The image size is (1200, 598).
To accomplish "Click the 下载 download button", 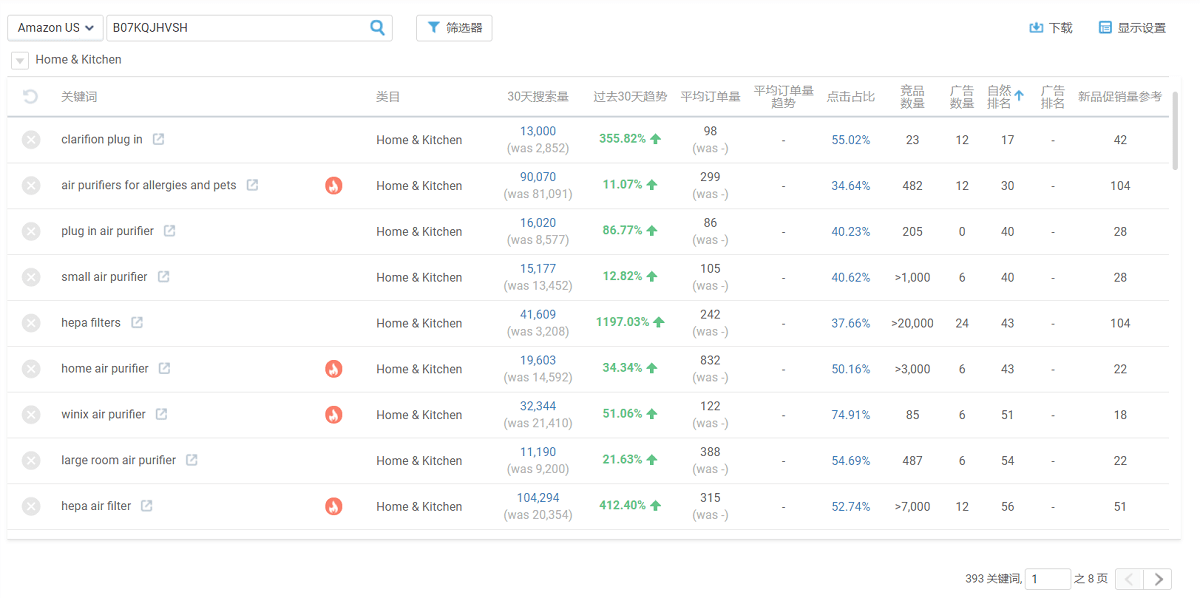I will click(x=1051, y=28).
